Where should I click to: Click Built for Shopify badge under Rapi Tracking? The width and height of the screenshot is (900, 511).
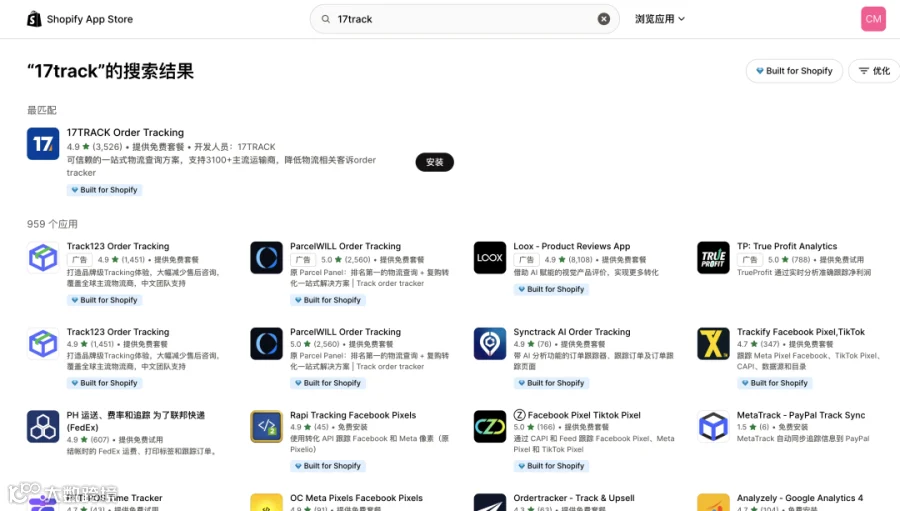pos(328,466)
